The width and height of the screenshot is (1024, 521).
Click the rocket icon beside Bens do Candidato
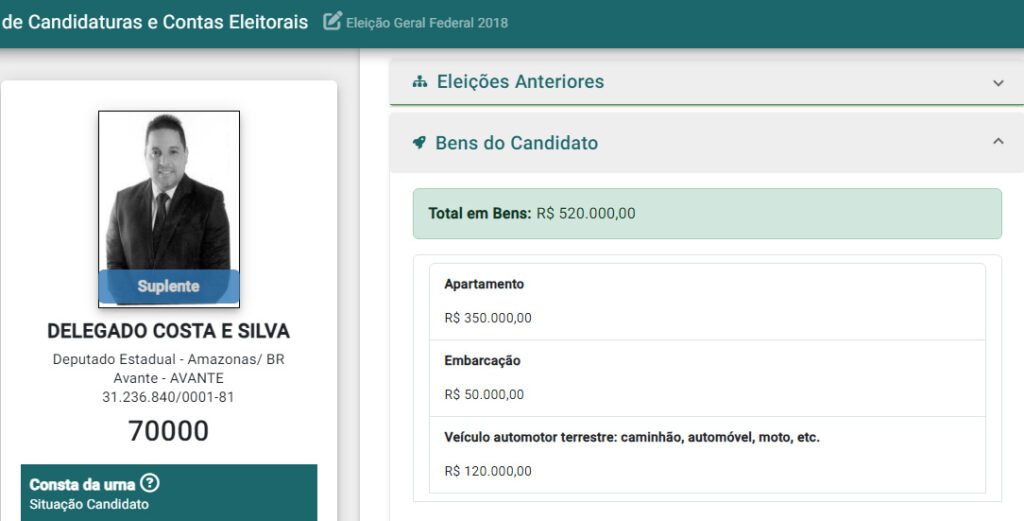click(420, 143)
